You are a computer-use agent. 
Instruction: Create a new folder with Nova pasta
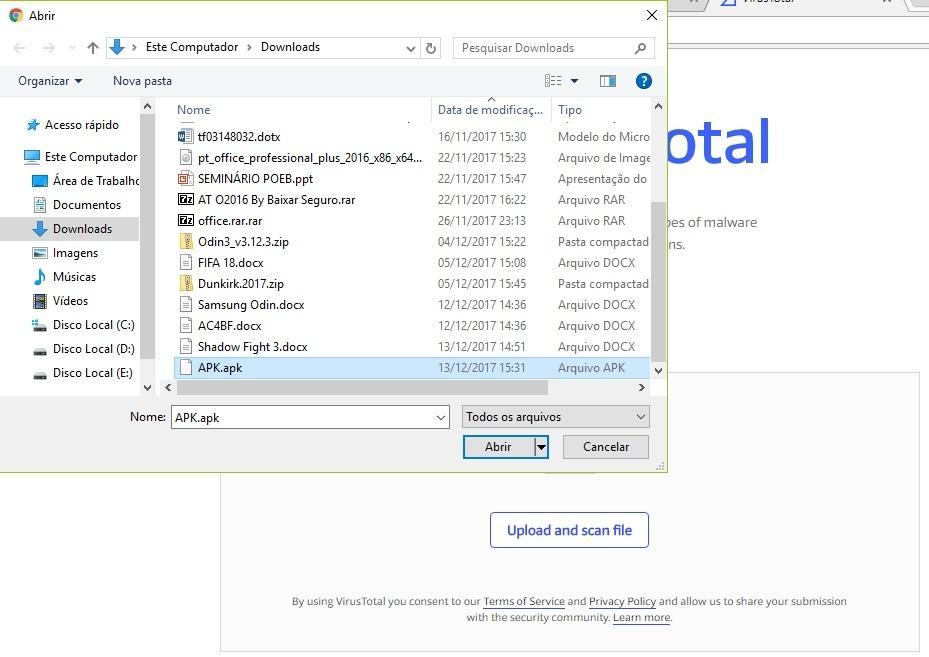pos(142,81)
